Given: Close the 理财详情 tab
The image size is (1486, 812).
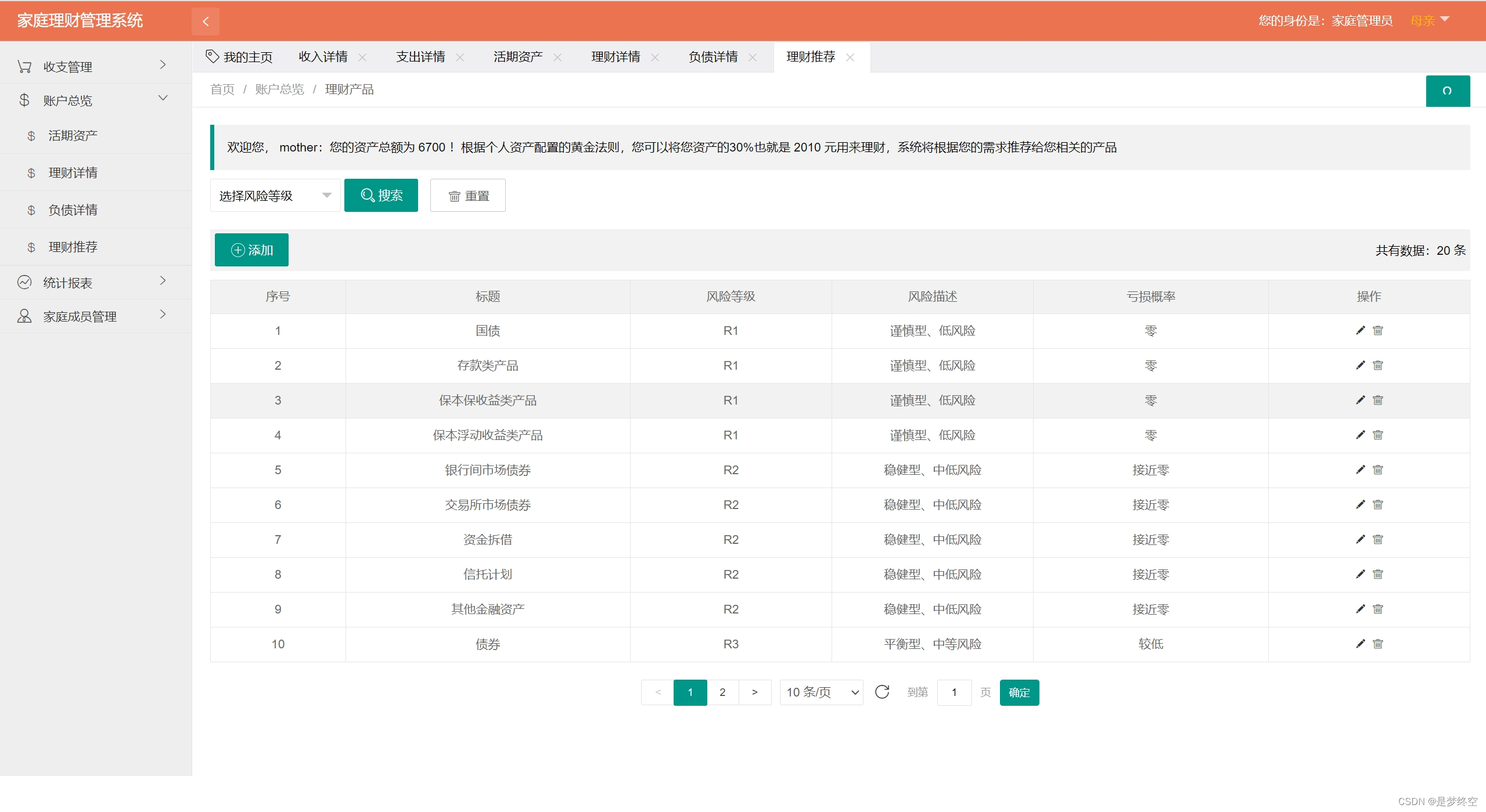Looking at the screenshot, I should [x=655, y=57].
